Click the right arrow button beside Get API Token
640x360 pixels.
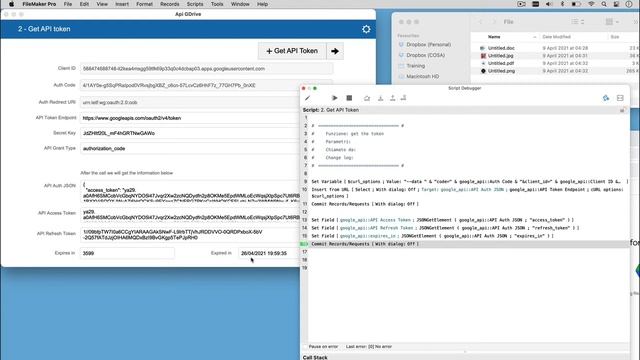(x=335, y=51)
